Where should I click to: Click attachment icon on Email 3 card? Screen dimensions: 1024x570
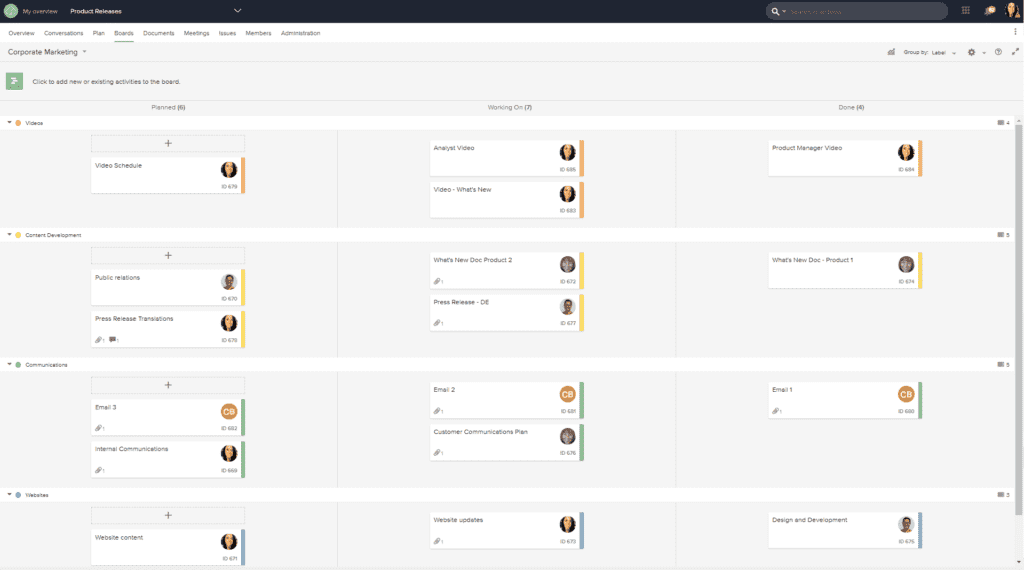tap(99, 428)
